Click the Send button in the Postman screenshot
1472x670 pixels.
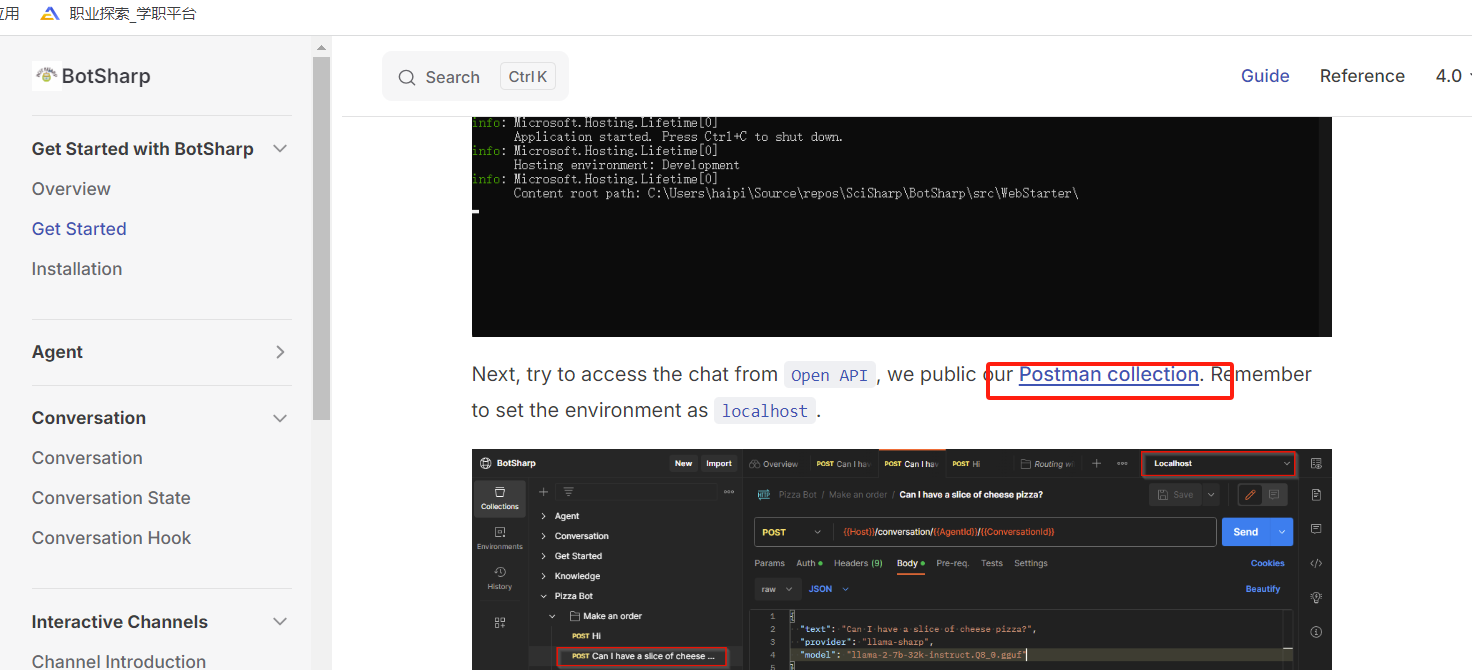coord(1246,532)
